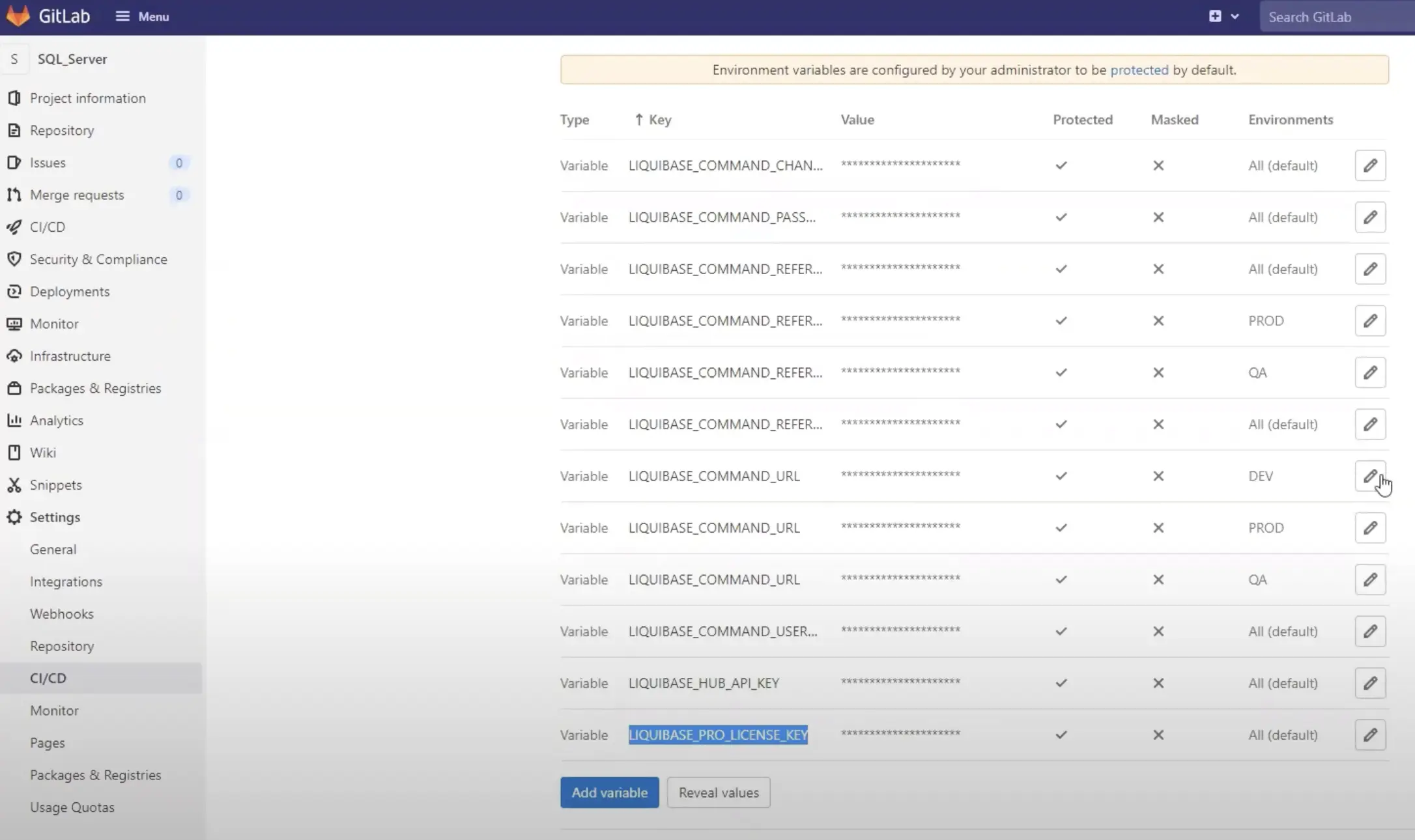The height and width of the screenshot is (840, 1415).
Task: Click the Add variable button
Action: (x=608, y=792)
